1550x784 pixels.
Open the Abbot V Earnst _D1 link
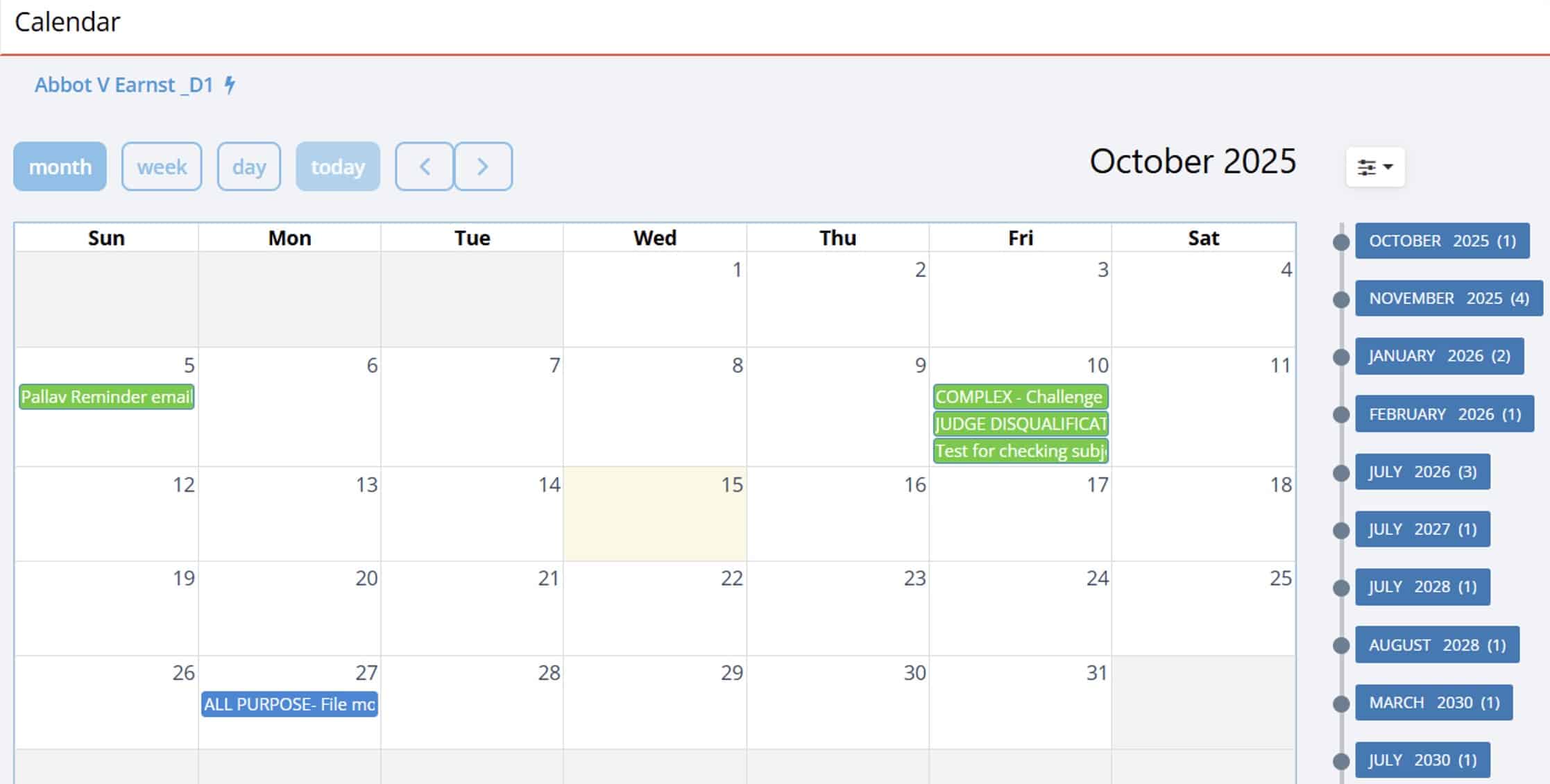[124, 85]
